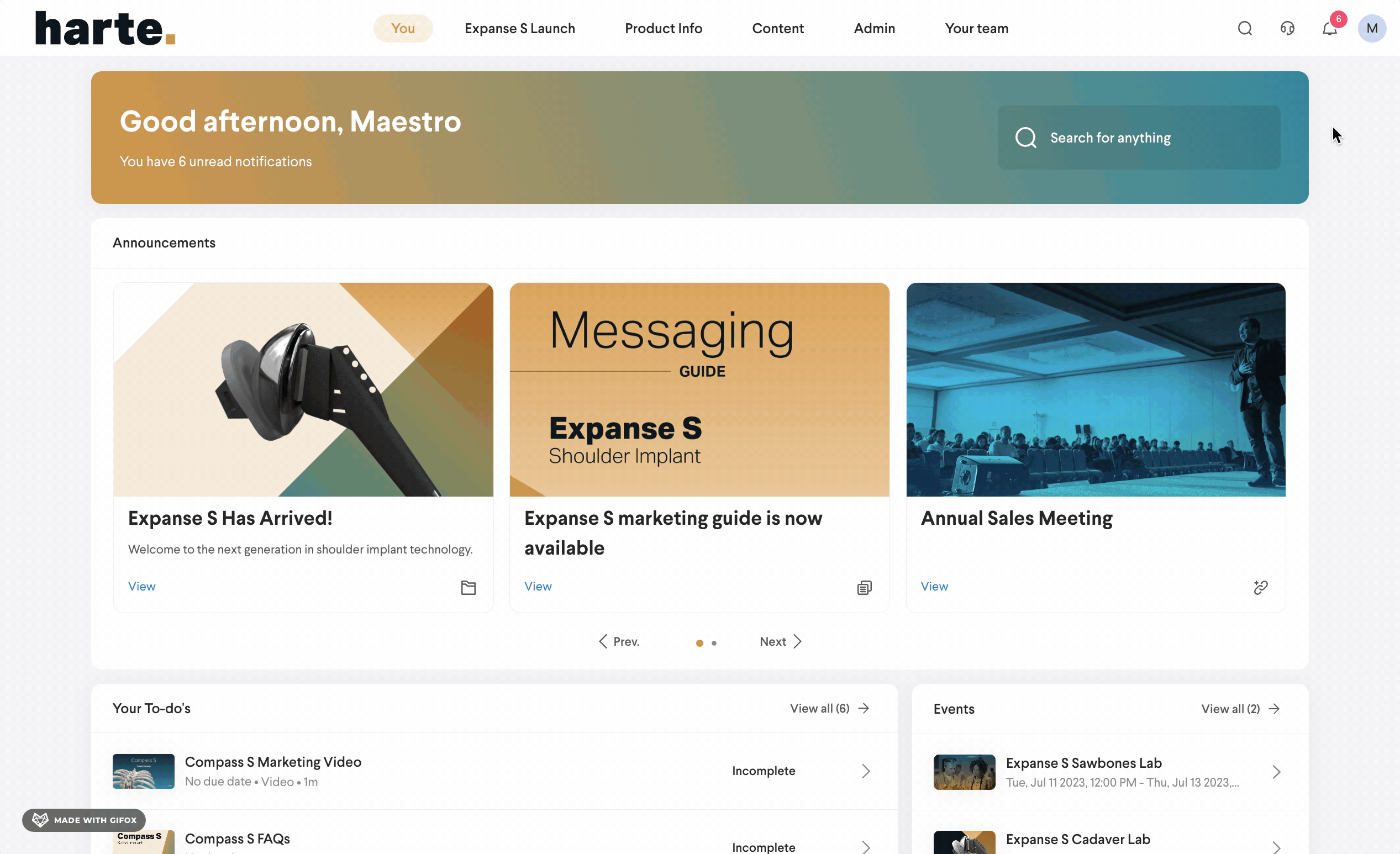Image resolution: width=1400 pixels, height=854 pixels.
Task: Open the profile avatar menu
Action: [1372, 28]
